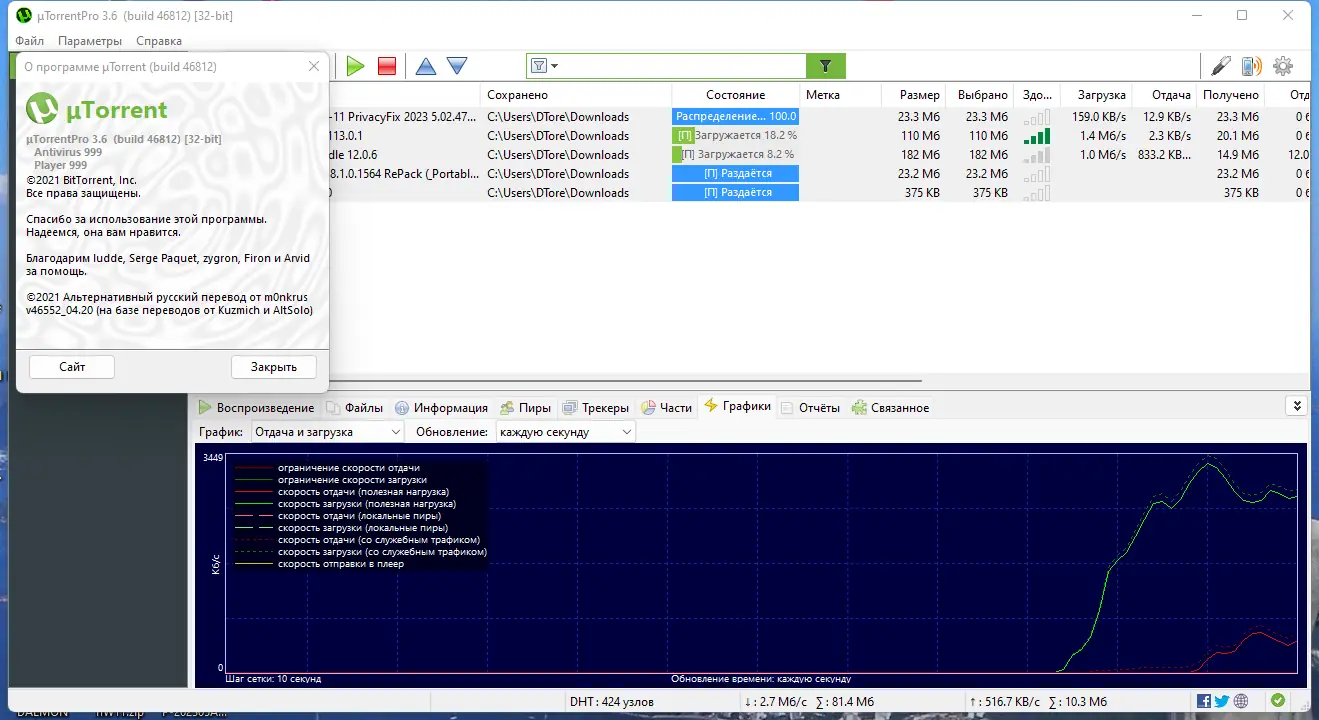Move torrent up the queue with blue up arrow
Screen dimensions: 1319x720
point(426,66)
